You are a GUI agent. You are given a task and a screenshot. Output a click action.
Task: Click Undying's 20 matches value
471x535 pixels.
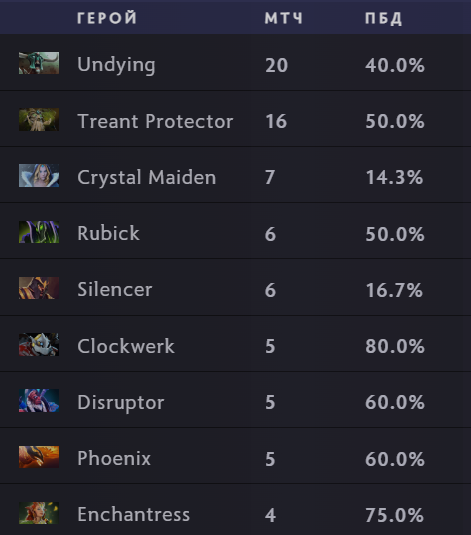click(x=276, y=65)
